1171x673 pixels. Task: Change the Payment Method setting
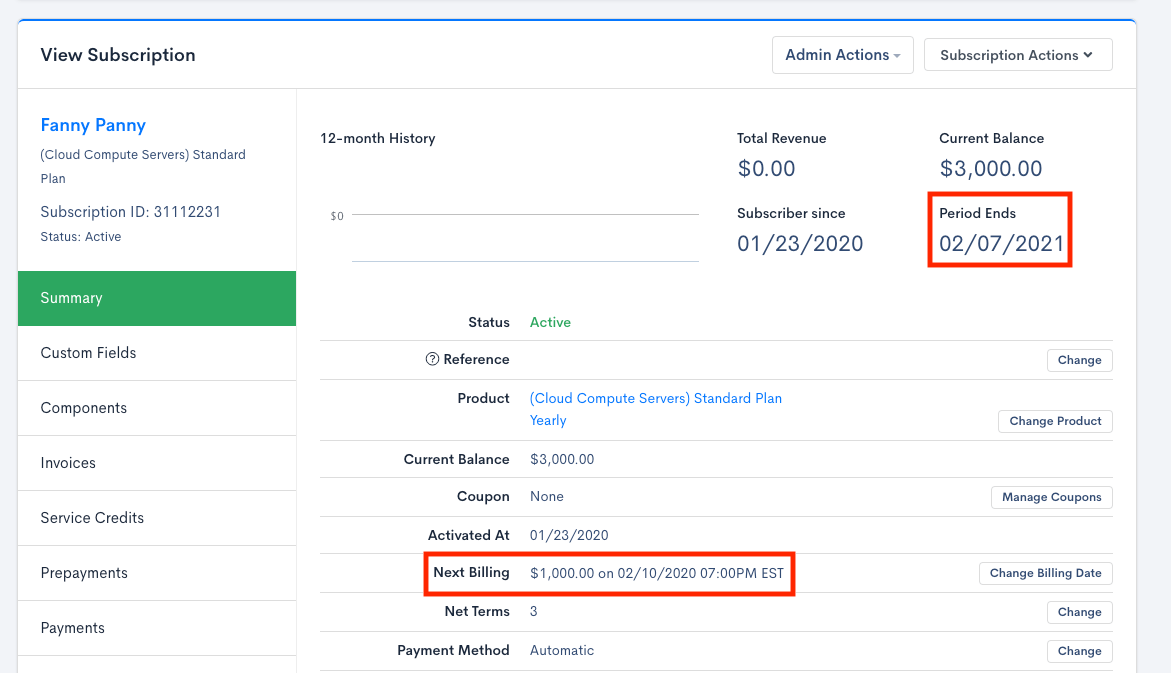[1079, 651]
